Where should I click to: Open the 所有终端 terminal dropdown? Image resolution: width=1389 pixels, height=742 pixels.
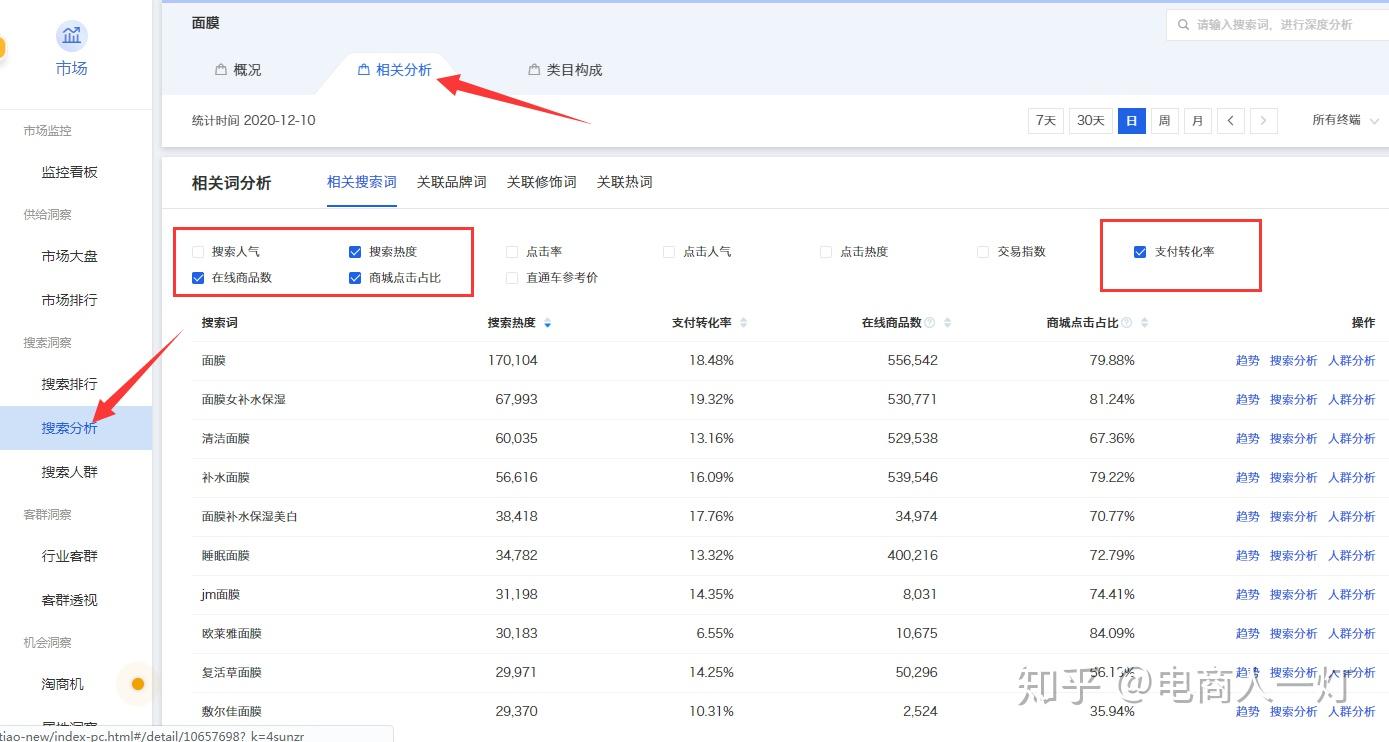point(1345,120)
